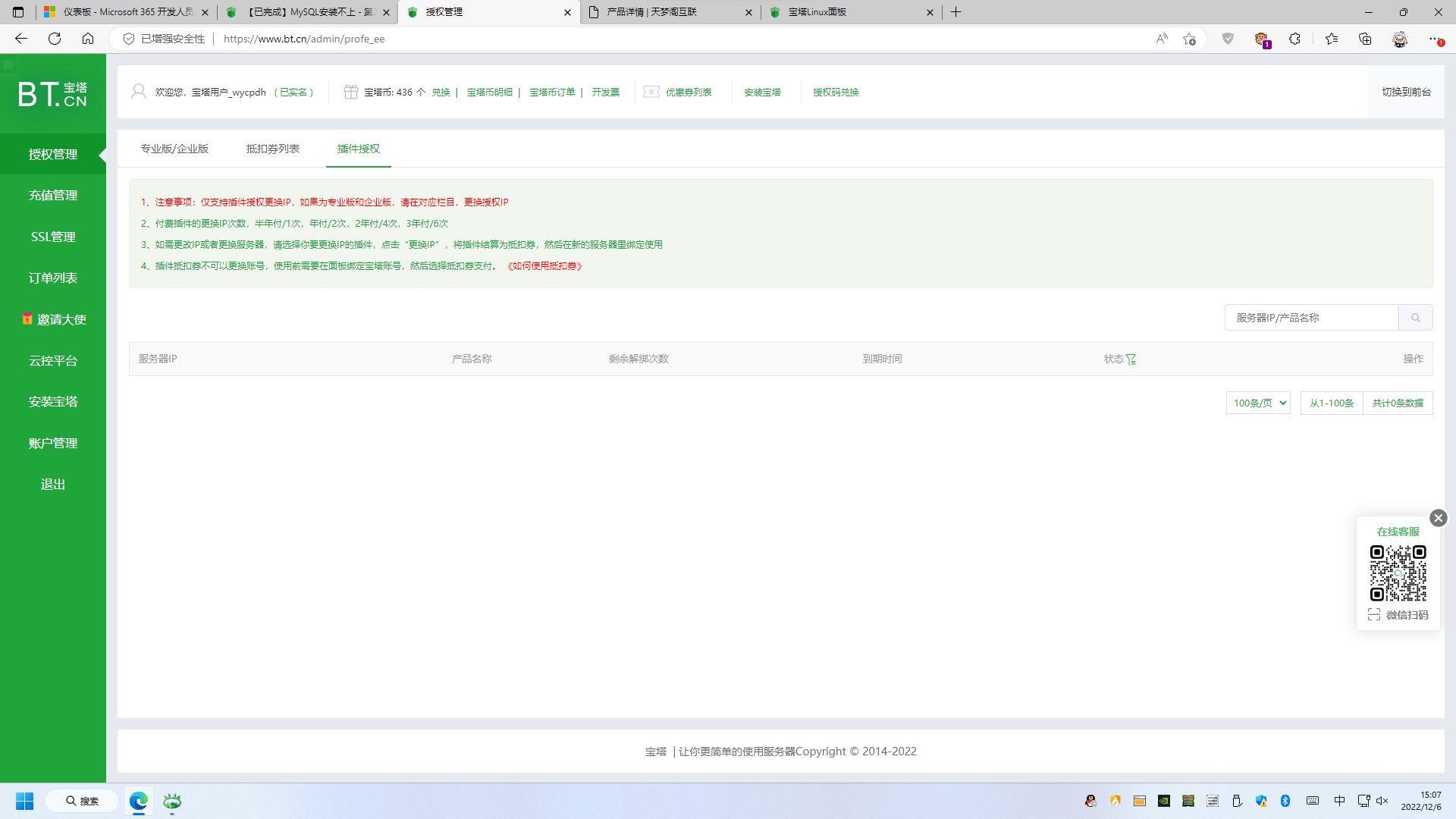Click the 从1-100条 pagination label
Image resolution: width=1456 pixels, height=819 pixels.
coord(1332,403)
